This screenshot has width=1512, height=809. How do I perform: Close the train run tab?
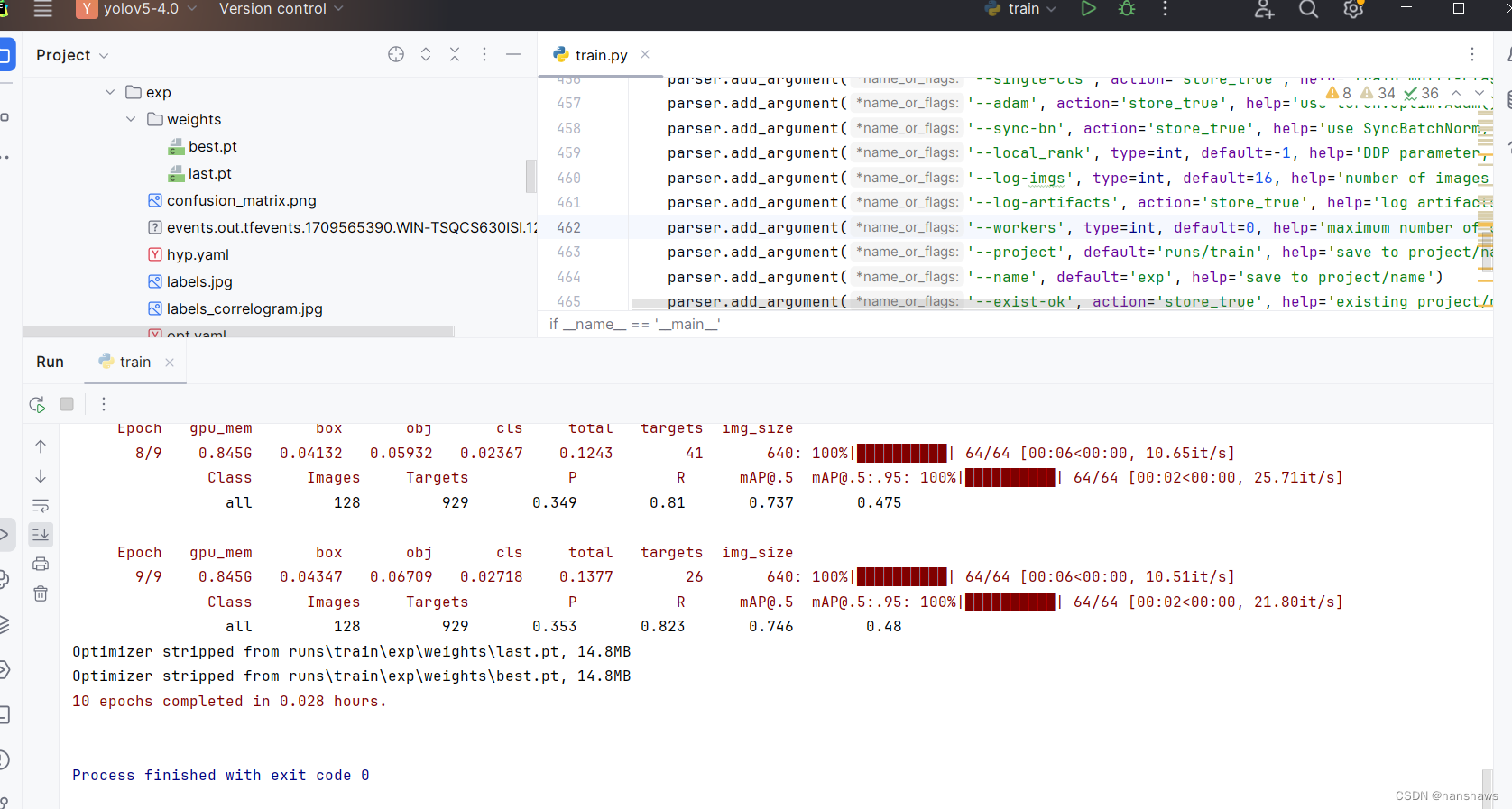coord(170,362)
